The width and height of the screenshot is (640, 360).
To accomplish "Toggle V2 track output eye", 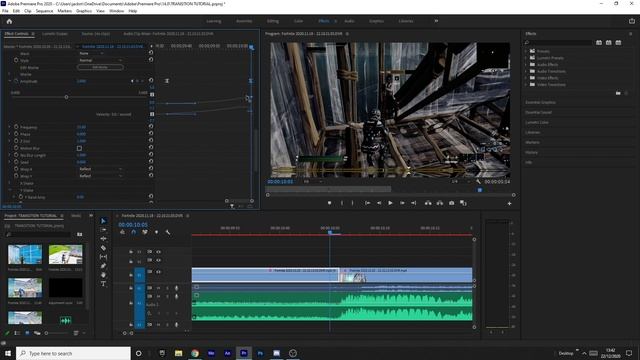I will coord(158,260).
